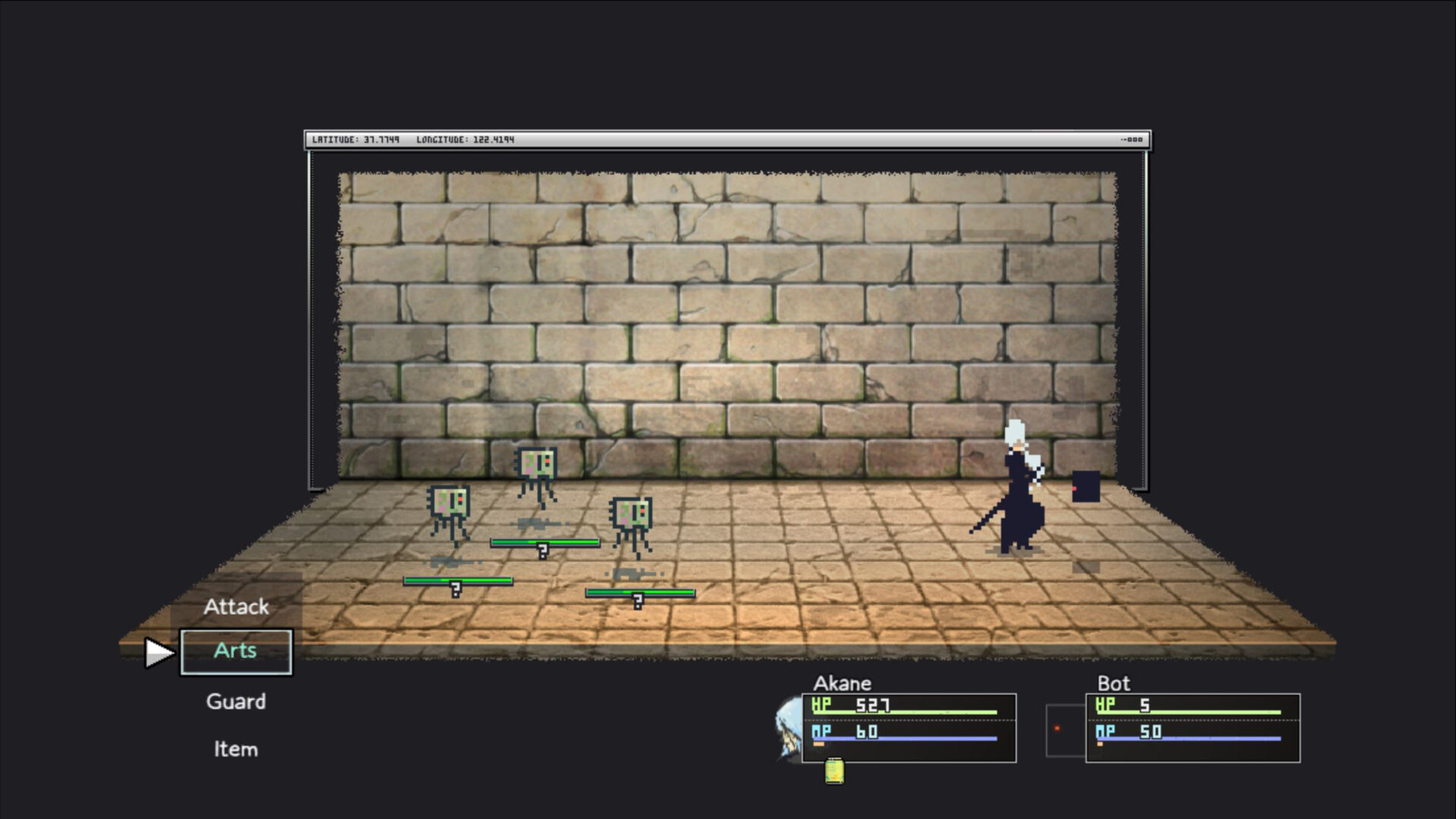
Task: Click the black Bot cube sprite
Action: tap(1086, 487)
